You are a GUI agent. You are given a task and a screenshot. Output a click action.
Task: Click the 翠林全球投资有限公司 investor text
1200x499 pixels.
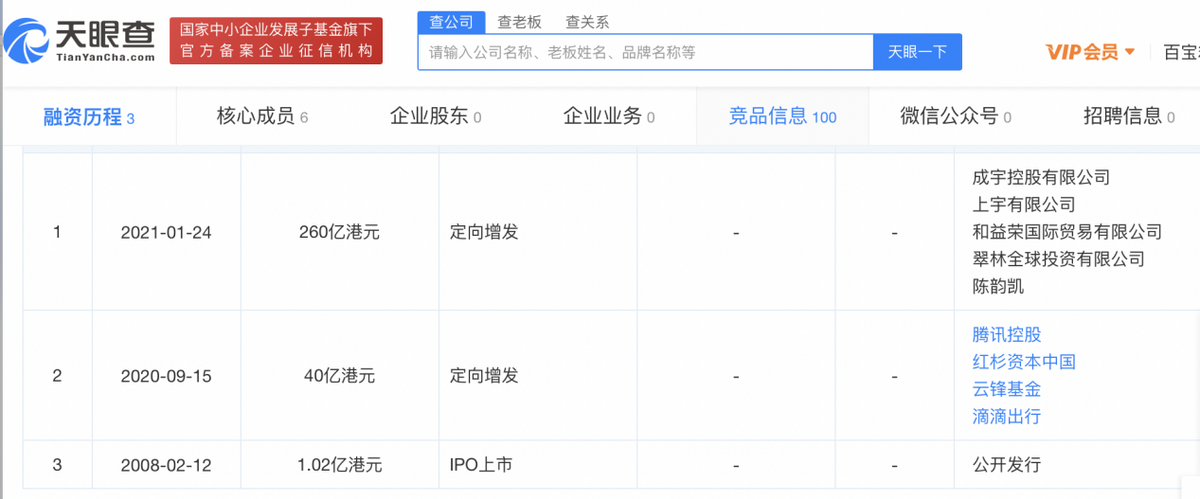(1058, 259)
